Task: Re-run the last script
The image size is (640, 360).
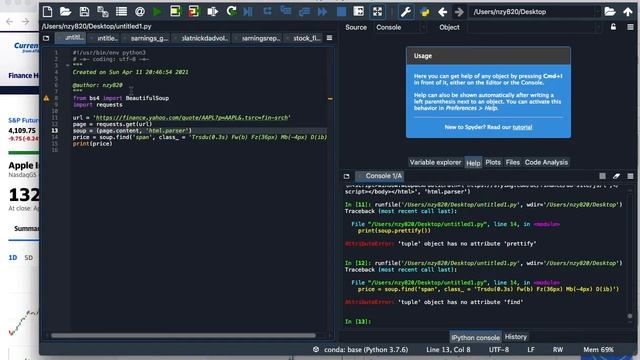Action: pyautogui.click(x=231, y=11)
